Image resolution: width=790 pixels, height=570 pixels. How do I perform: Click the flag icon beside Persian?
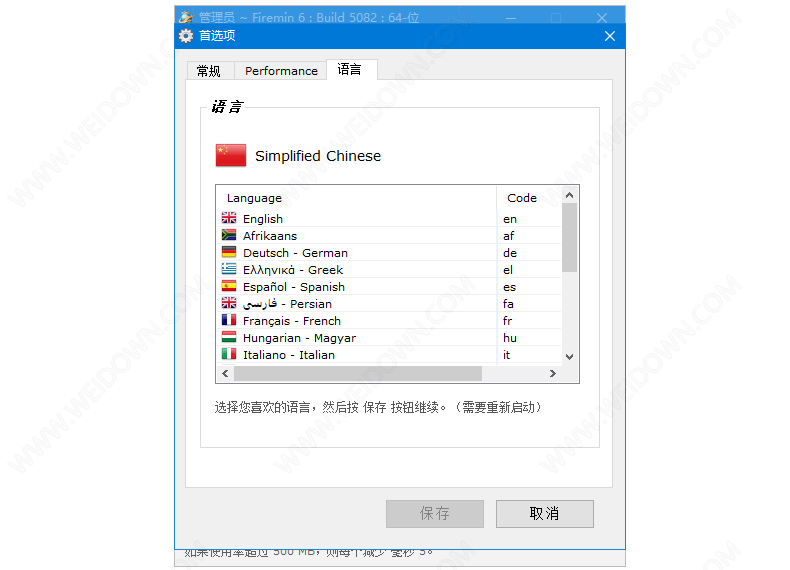(x=229, y=303)
